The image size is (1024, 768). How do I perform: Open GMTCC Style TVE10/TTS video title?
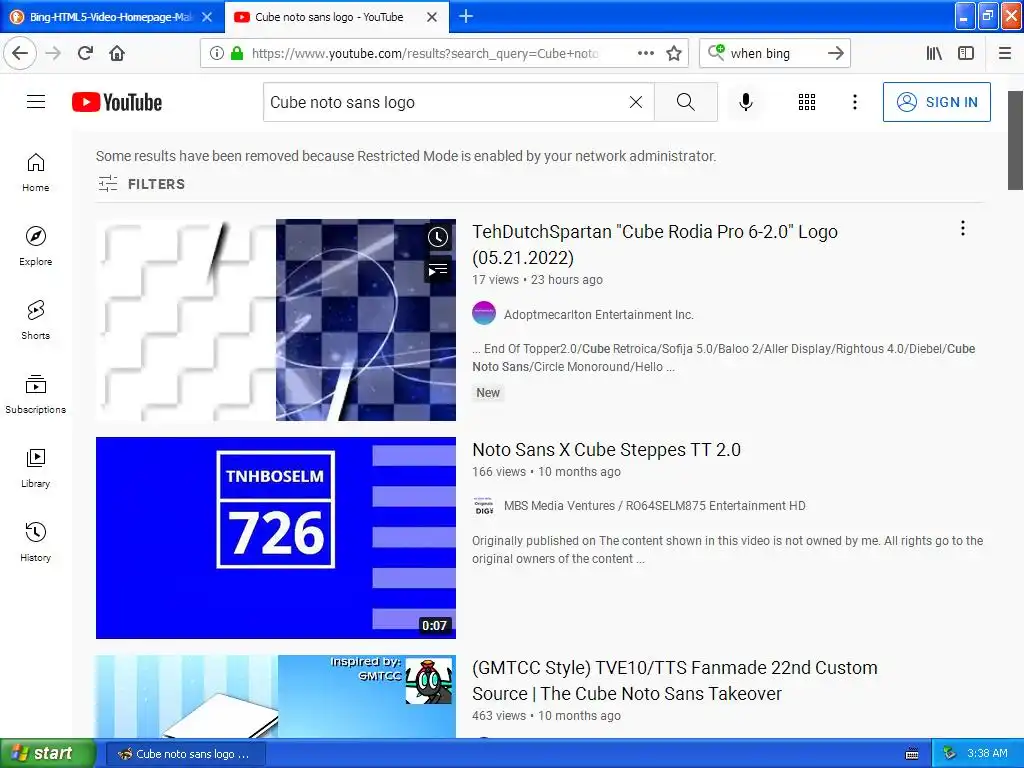(675, 680)
